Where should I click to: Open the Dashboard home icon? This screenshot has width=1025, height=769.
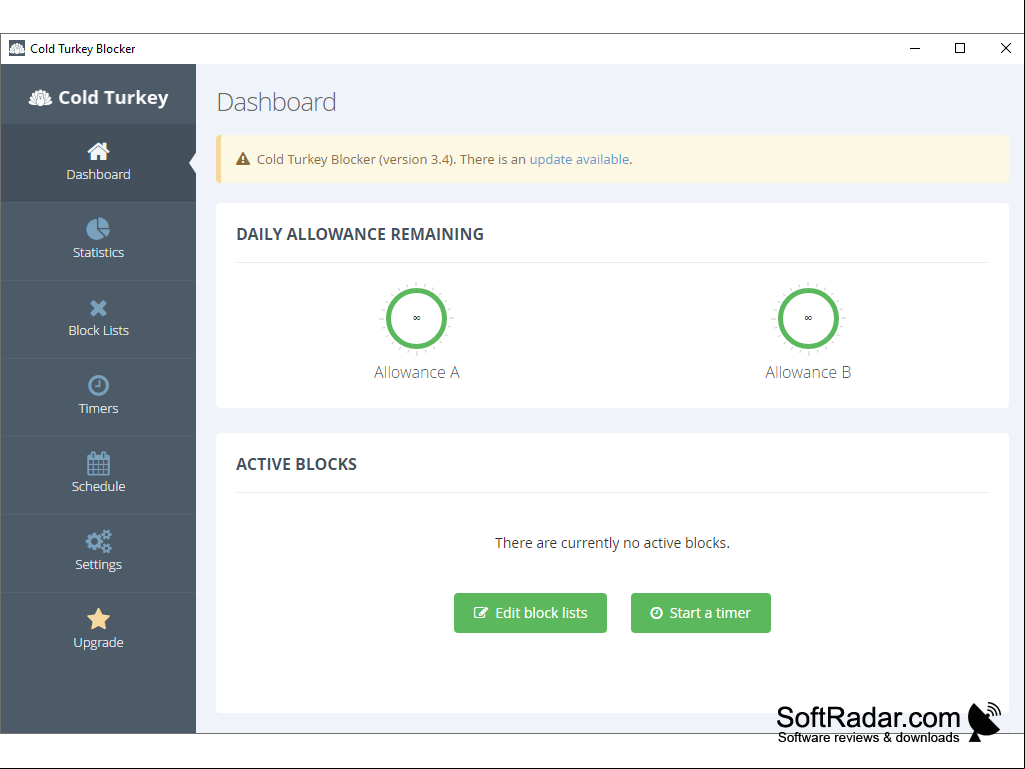(x=98, y=151)
